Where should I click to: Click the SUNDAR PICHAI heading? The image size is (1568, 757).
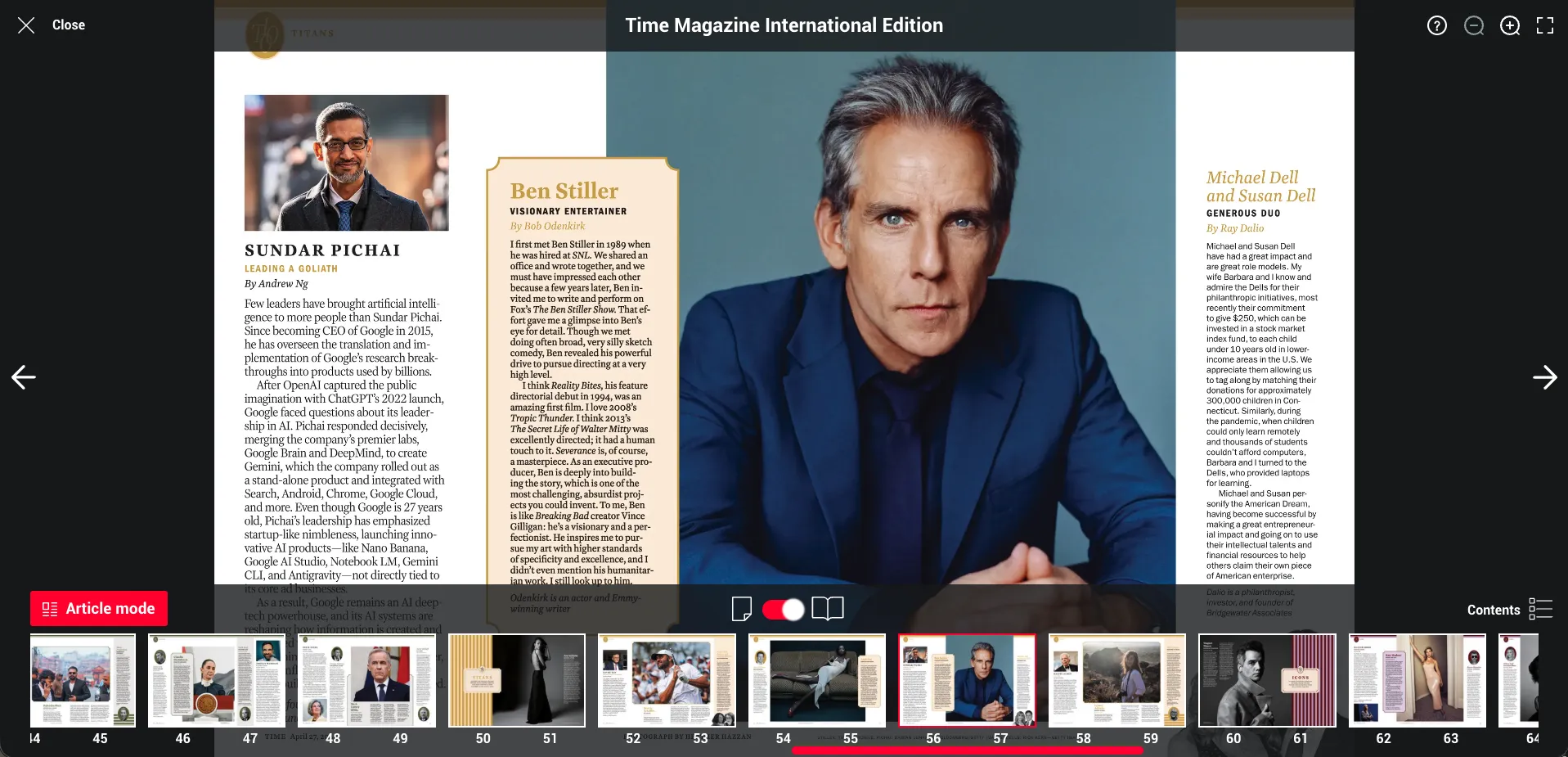pyautogui.click(x=322, y=250)
